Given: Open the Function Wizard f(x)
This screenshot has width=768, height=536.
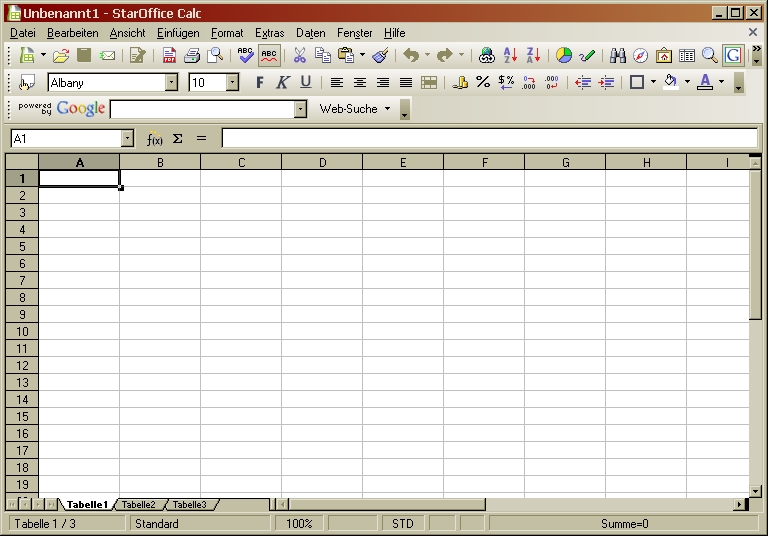Looking at the screenshot, I should pyautogui.click(x=155, y=139).
